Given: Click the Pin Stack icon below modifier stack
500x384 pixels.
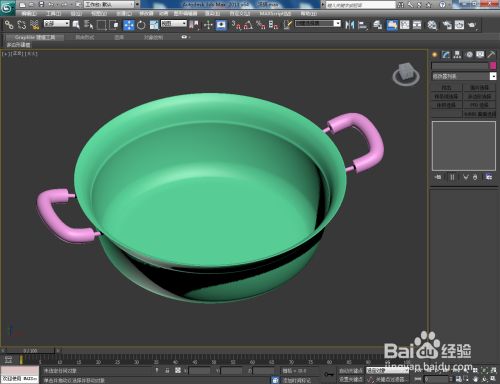Looking at the screenshot, I should 438,177.
